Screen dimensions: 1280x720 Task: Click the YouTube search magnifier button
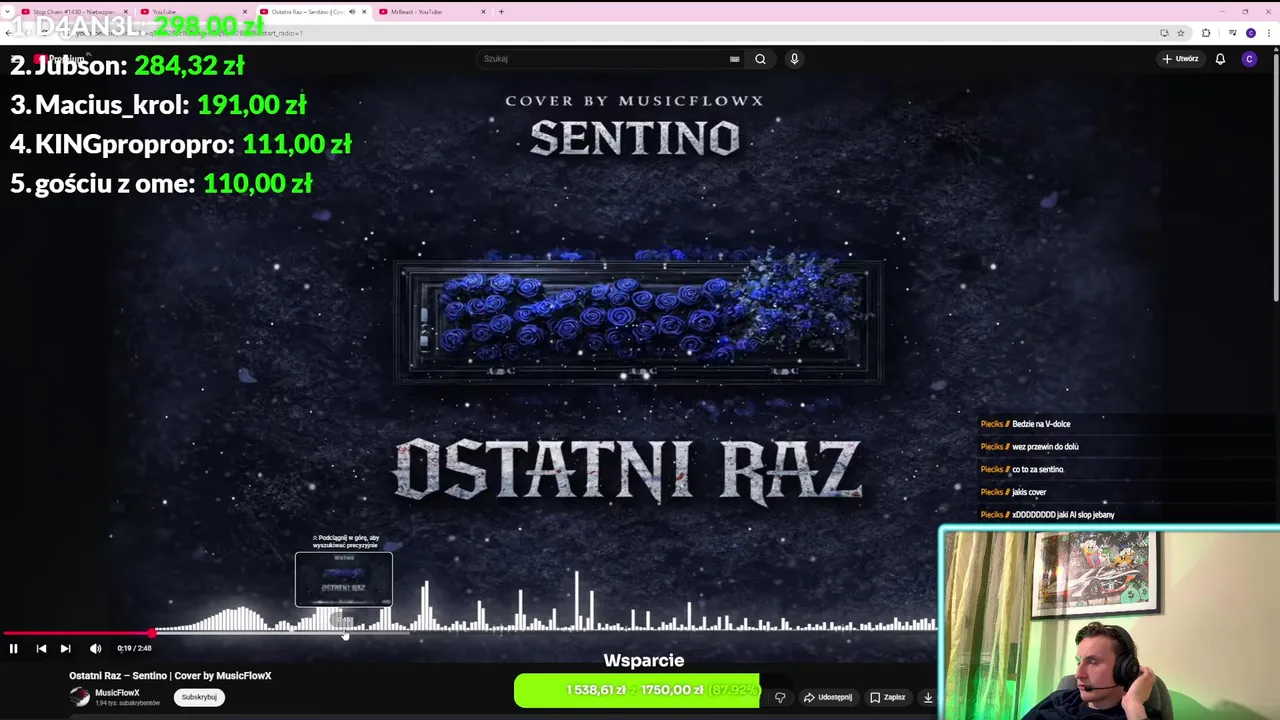pyautogui.click(x=760, y=59)
